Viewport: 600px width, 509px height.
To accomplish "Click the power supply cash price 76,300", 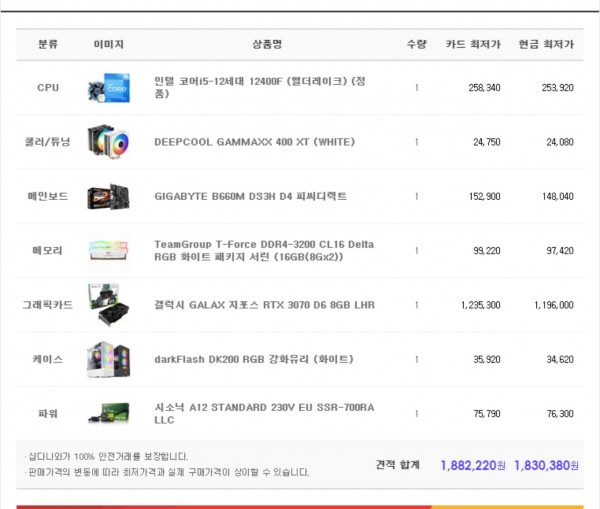I will click(x=560, y=414).
